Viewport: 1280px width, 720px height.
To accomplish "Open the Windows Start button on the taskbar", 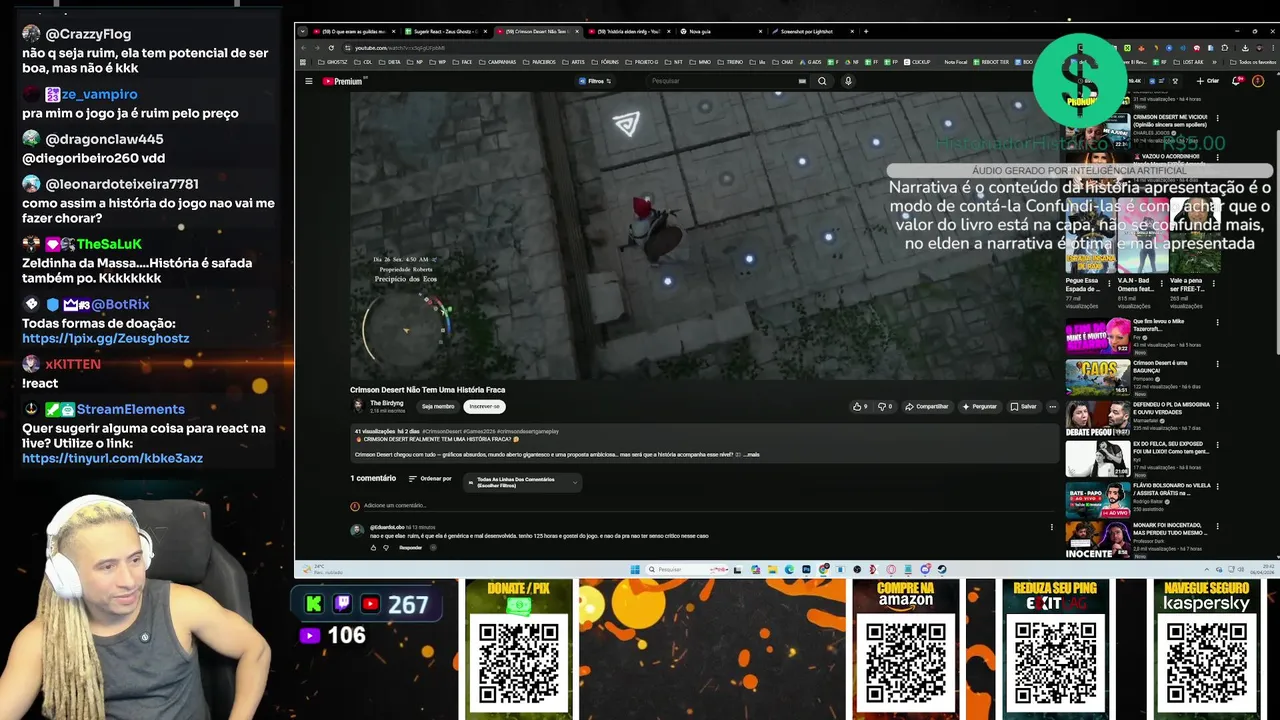I will tap(634, 570).
